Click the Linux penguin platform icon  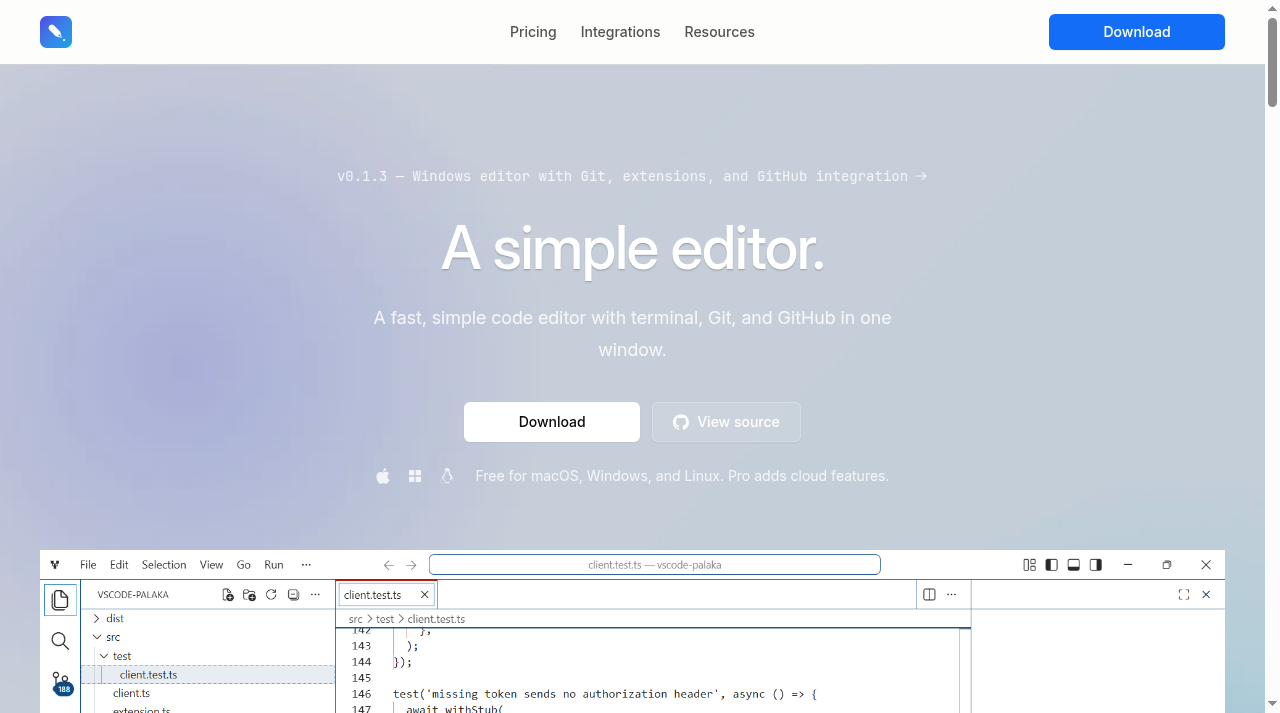tap(447, 476)
